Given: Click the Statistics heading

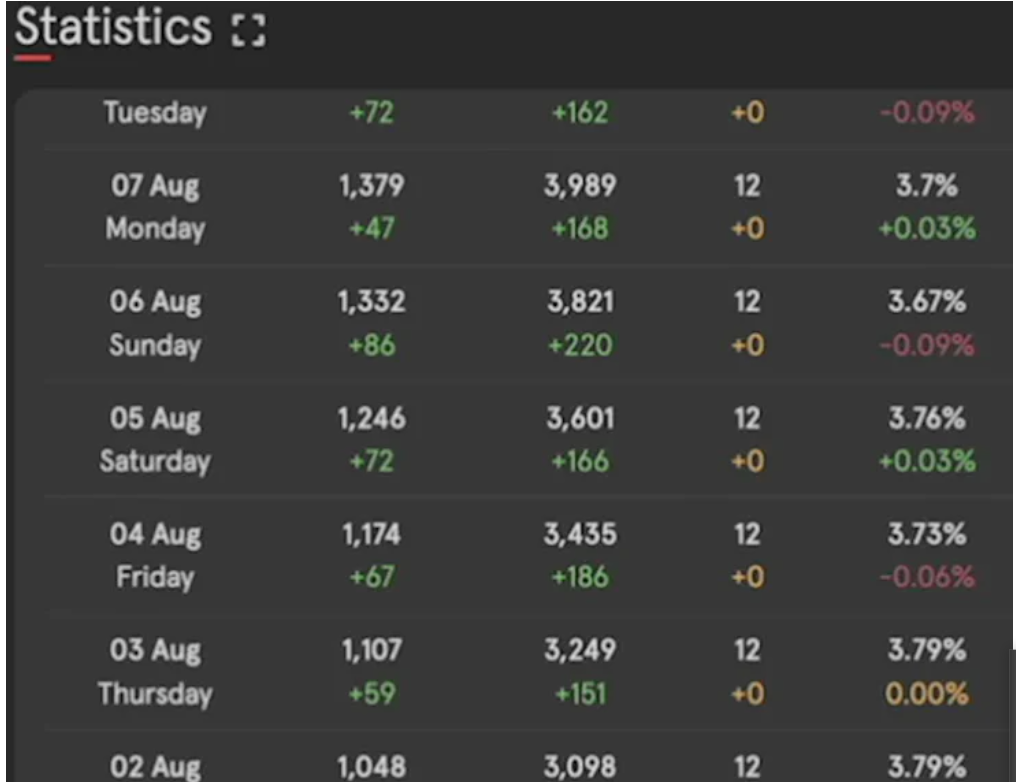Looking at the screenshot, I should point(113,27).
